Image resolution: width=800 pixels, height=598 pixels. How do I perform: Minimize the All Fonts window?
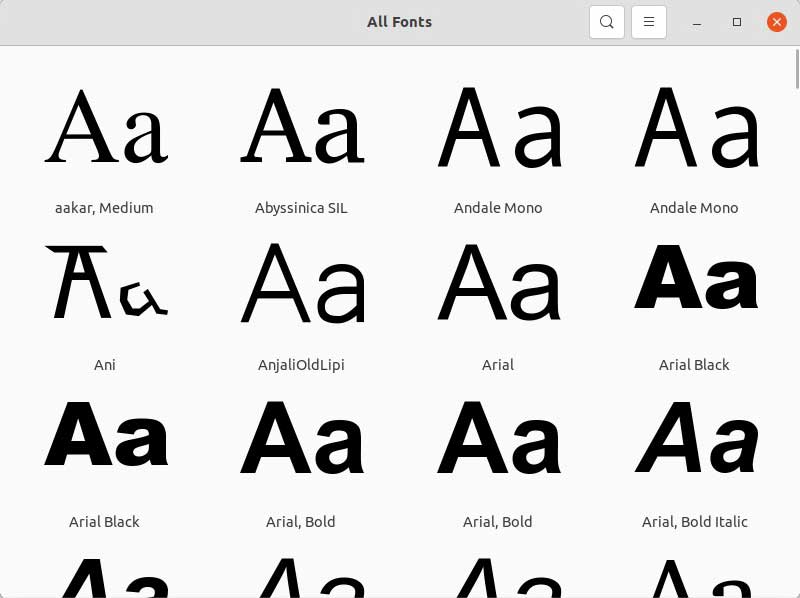(697, 22)
